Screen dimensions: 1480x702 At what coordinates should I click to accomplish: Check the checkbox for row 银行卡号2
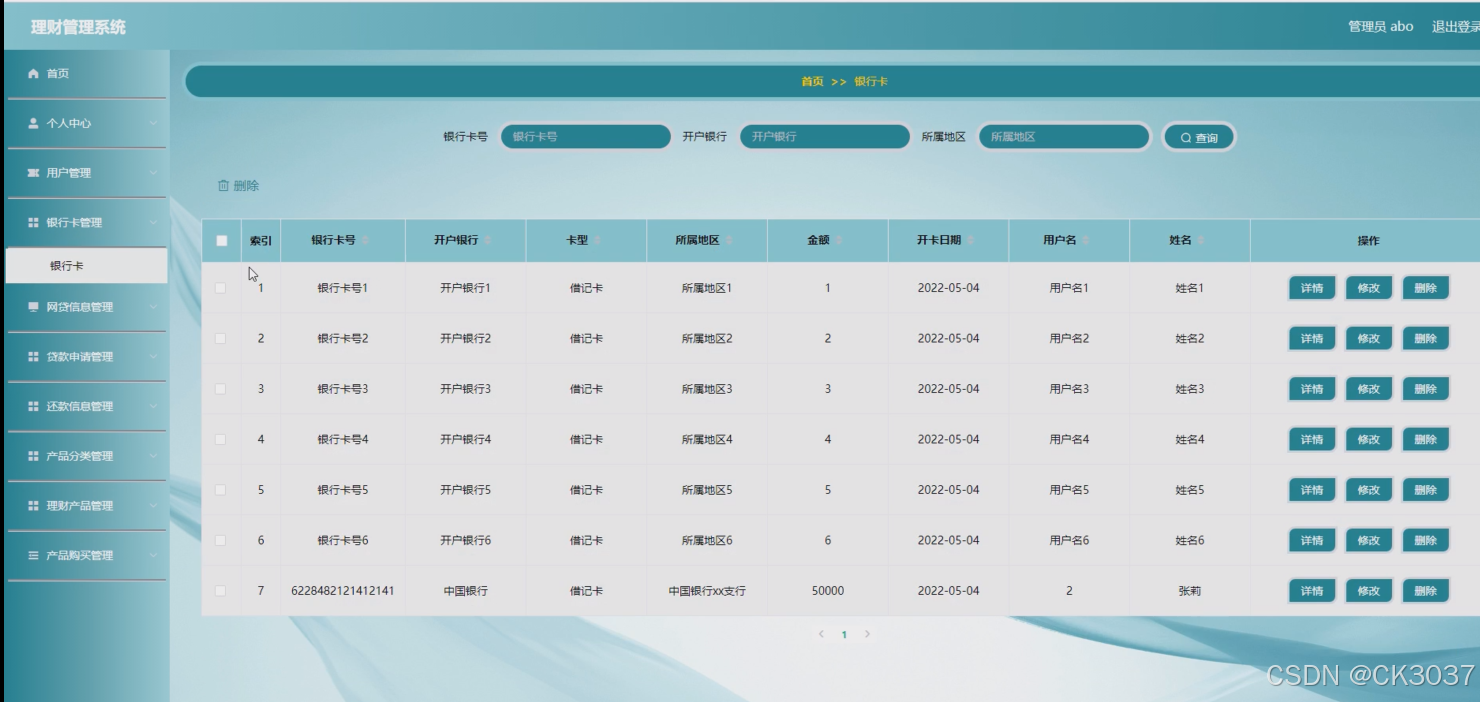pos(221,338)
